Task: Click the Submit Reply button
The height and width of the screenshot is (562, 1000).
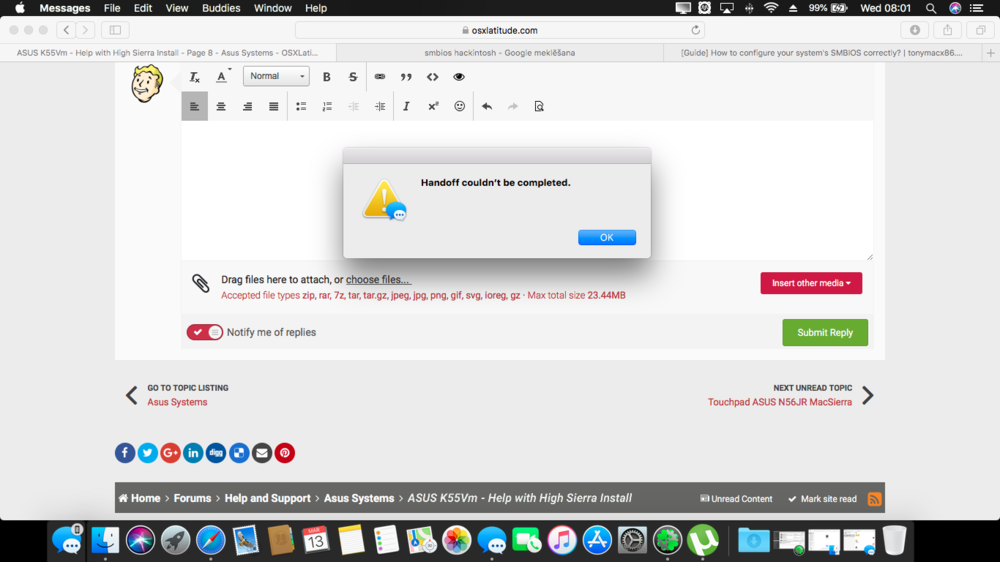Action: (x=825, y=333)
